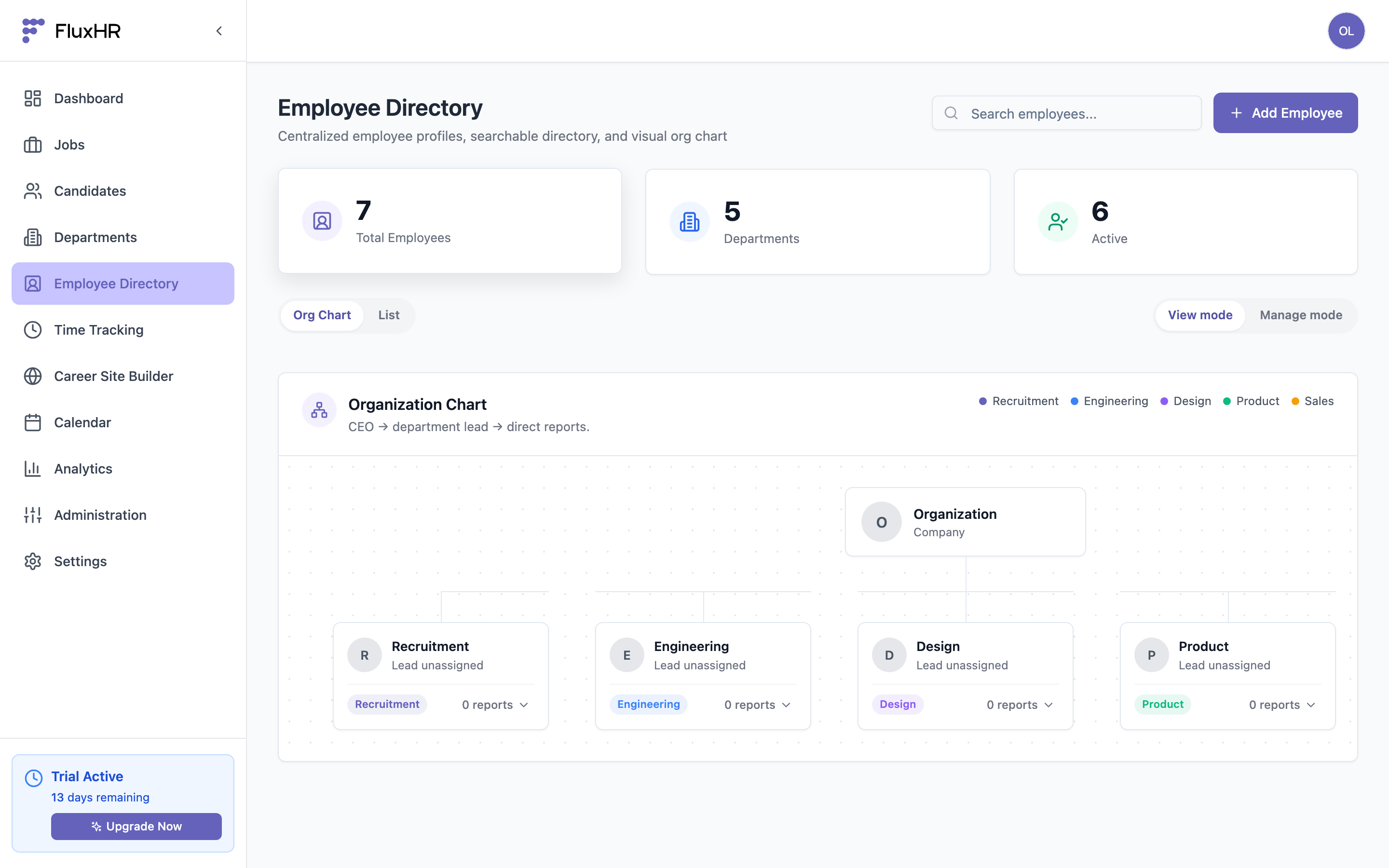
Task: Click the Upgrade Now button
Action: (x=136, y=826)
